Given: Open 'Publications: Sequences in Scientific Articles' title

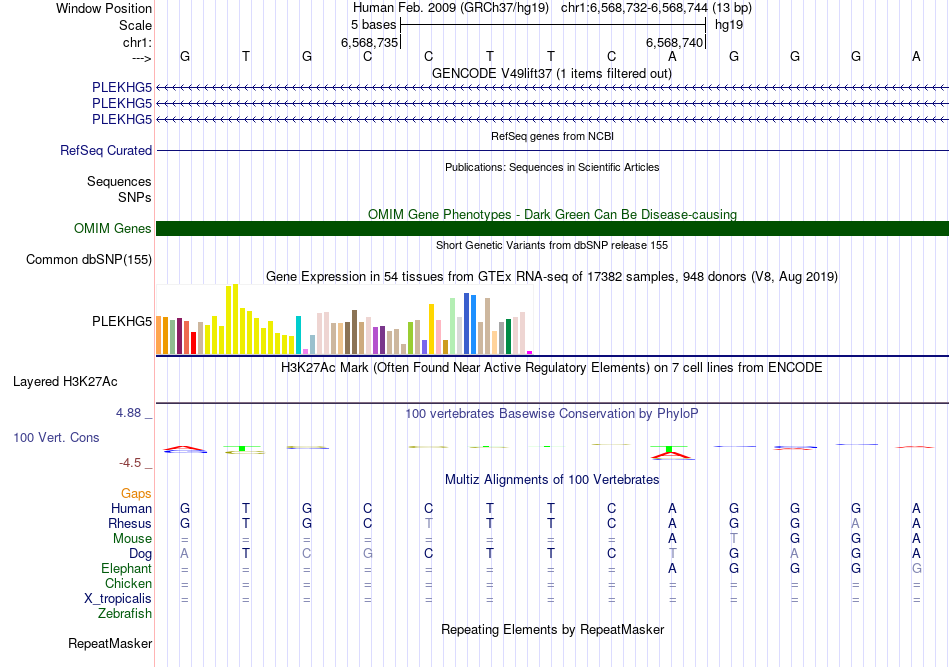Looking at the screenshot, I should coord(552,167).
